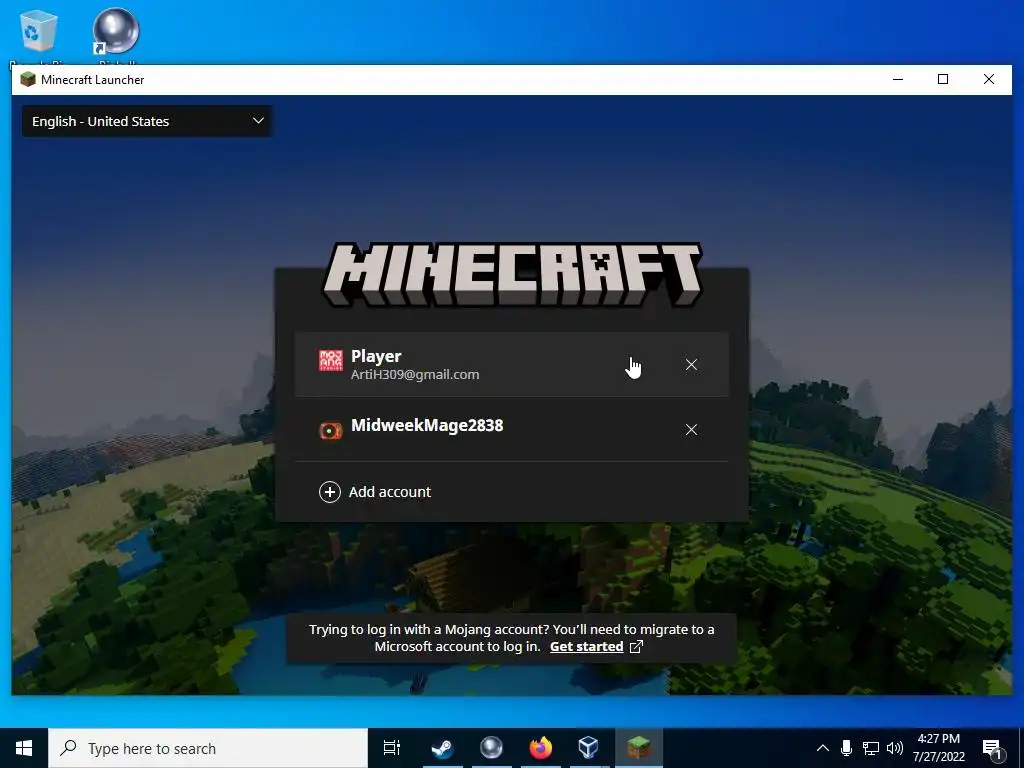Open the notification center icon
1024x768 pixels.
tap(992, 748)
